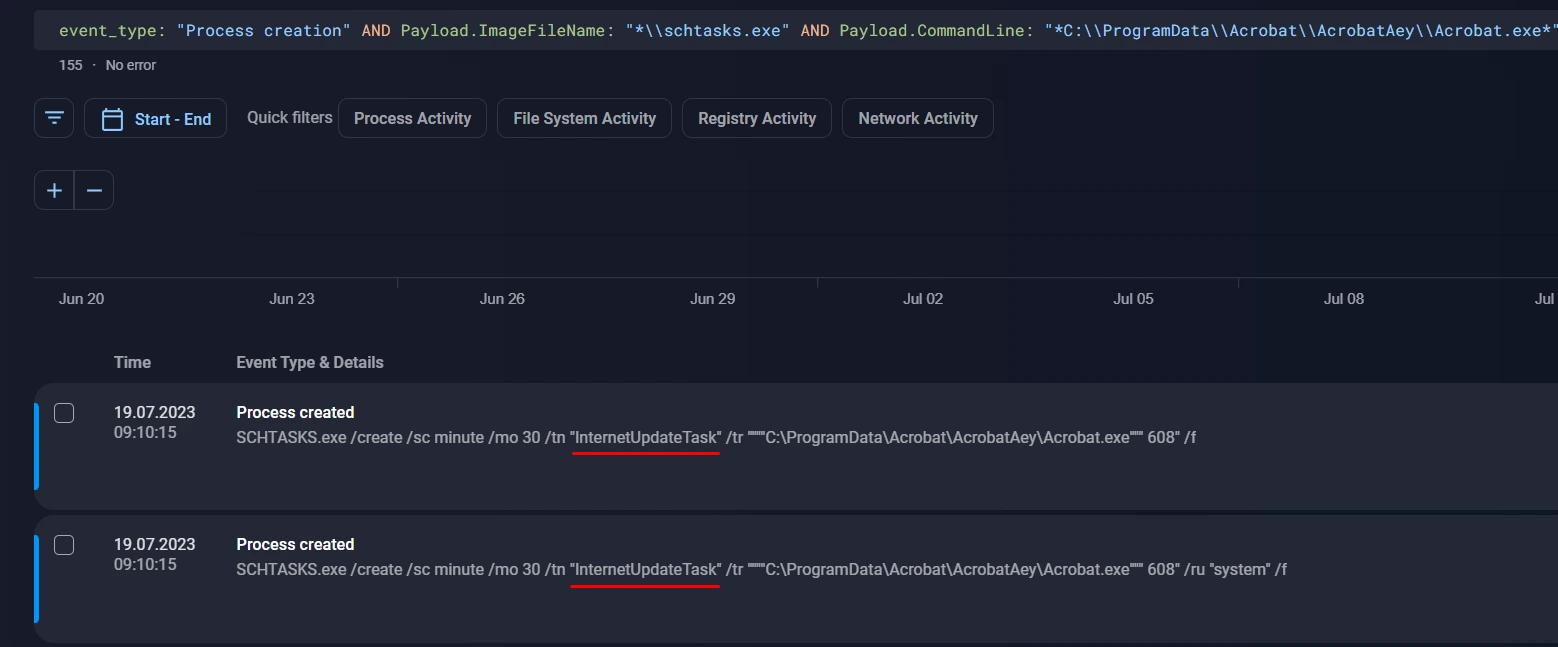Screen dimensions: 1558x647
Task: Open the first SCHTASKS.exe command line ending in /f
Action: [716, 437]
